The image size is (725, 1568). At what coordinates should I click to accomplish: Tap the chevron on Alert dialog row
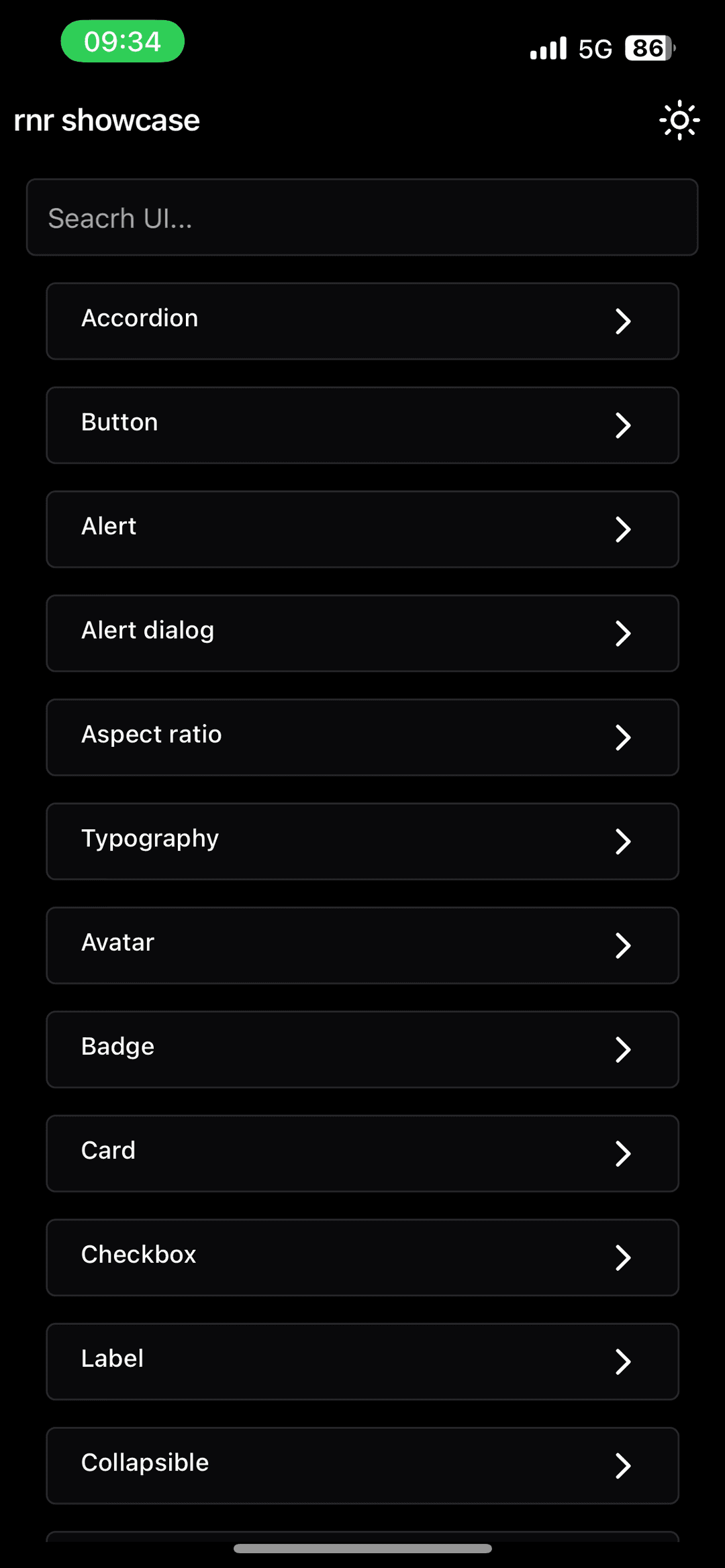click(x=623, y=633)
